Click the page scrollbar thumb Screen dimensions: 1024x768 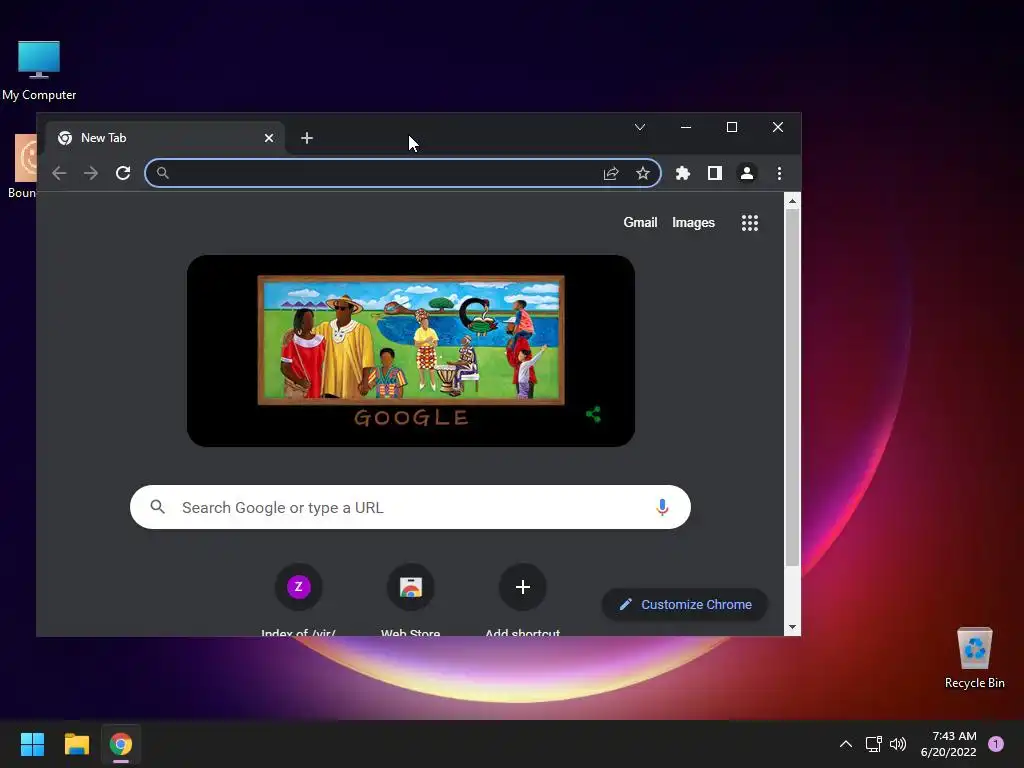coord(792,388)
